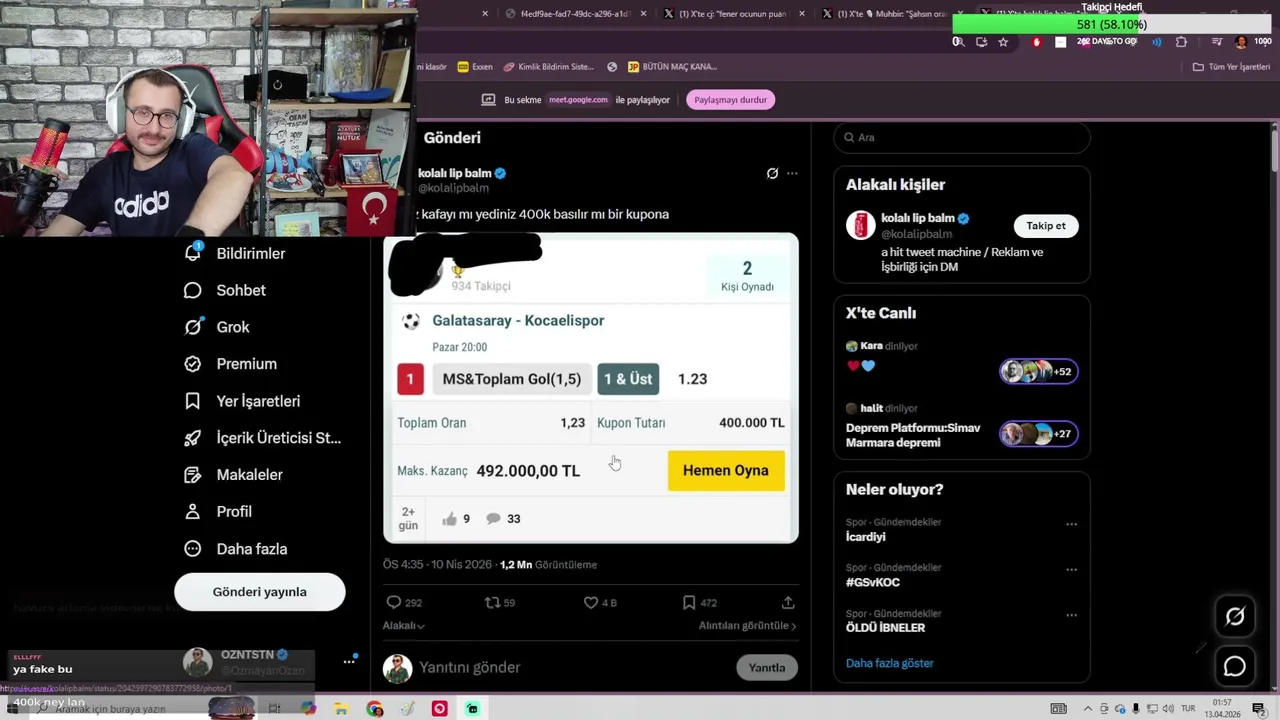Open Bildirimler notifications bell icon
Viewport: 1280px width, 720px height.
click(193, 252)
